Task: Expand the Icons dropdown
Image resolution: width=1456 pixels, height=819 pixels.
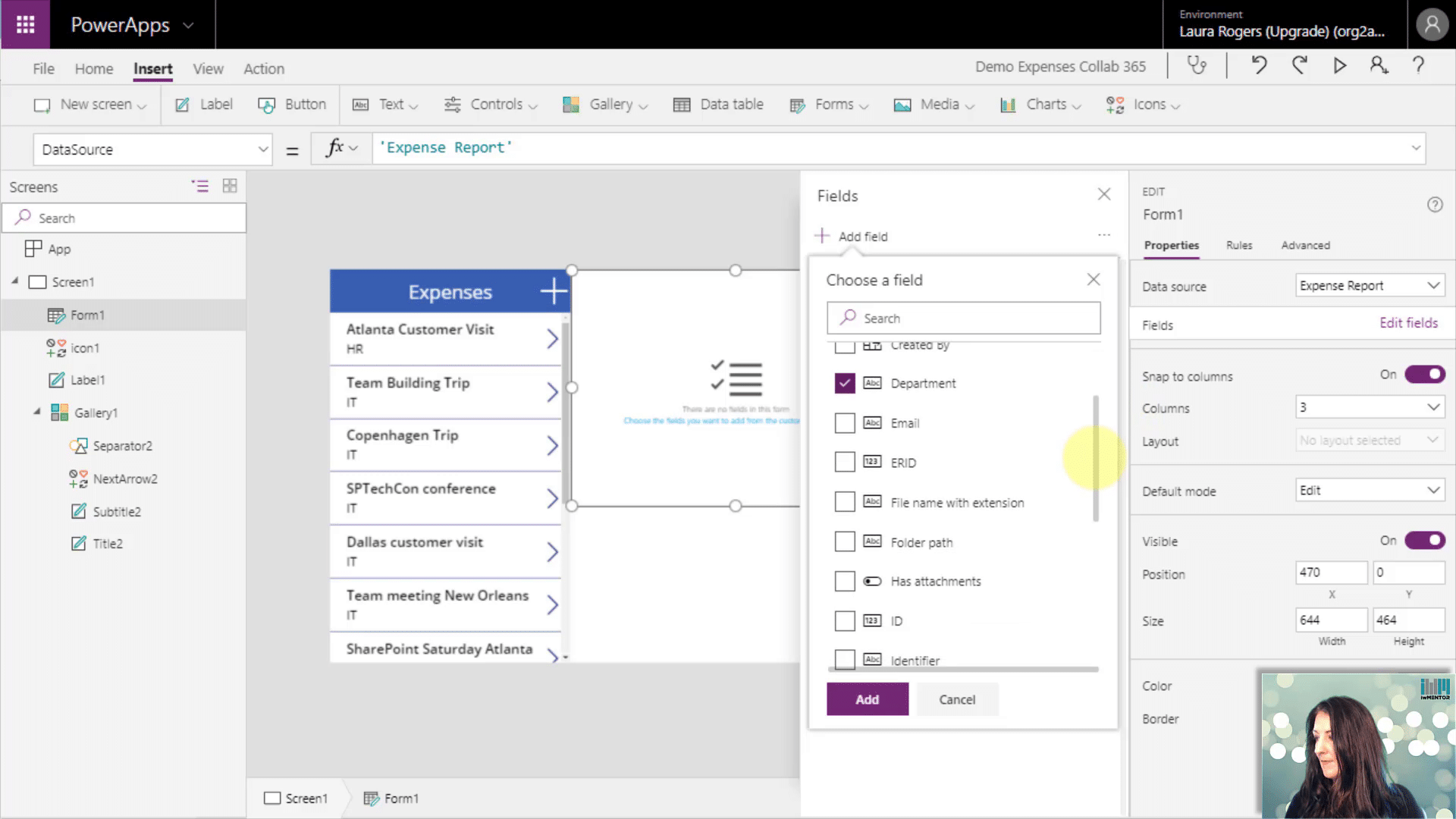Action: click(x=1143, y=105)
